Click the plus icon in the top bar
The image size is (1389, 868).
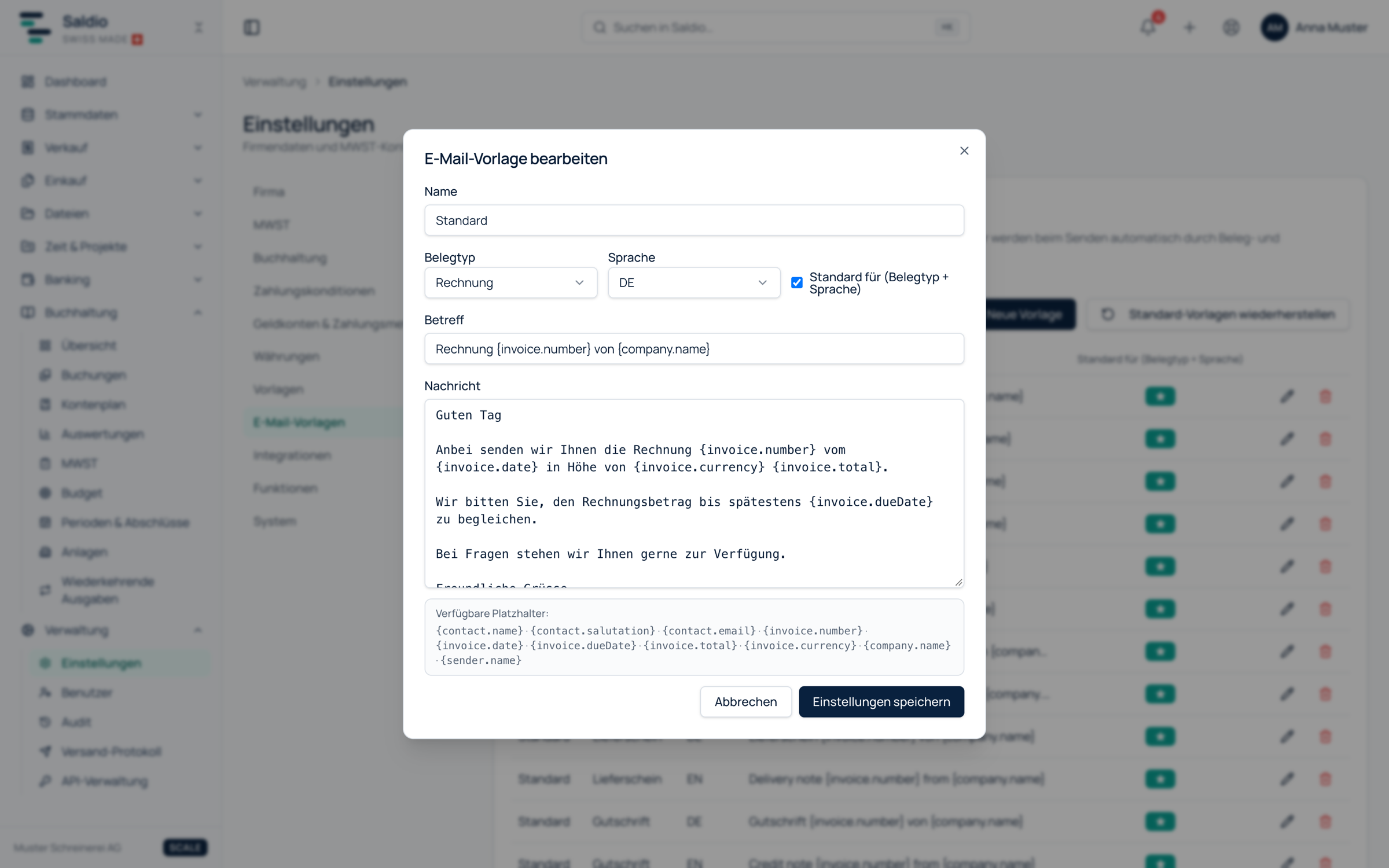click(1189, 27)
